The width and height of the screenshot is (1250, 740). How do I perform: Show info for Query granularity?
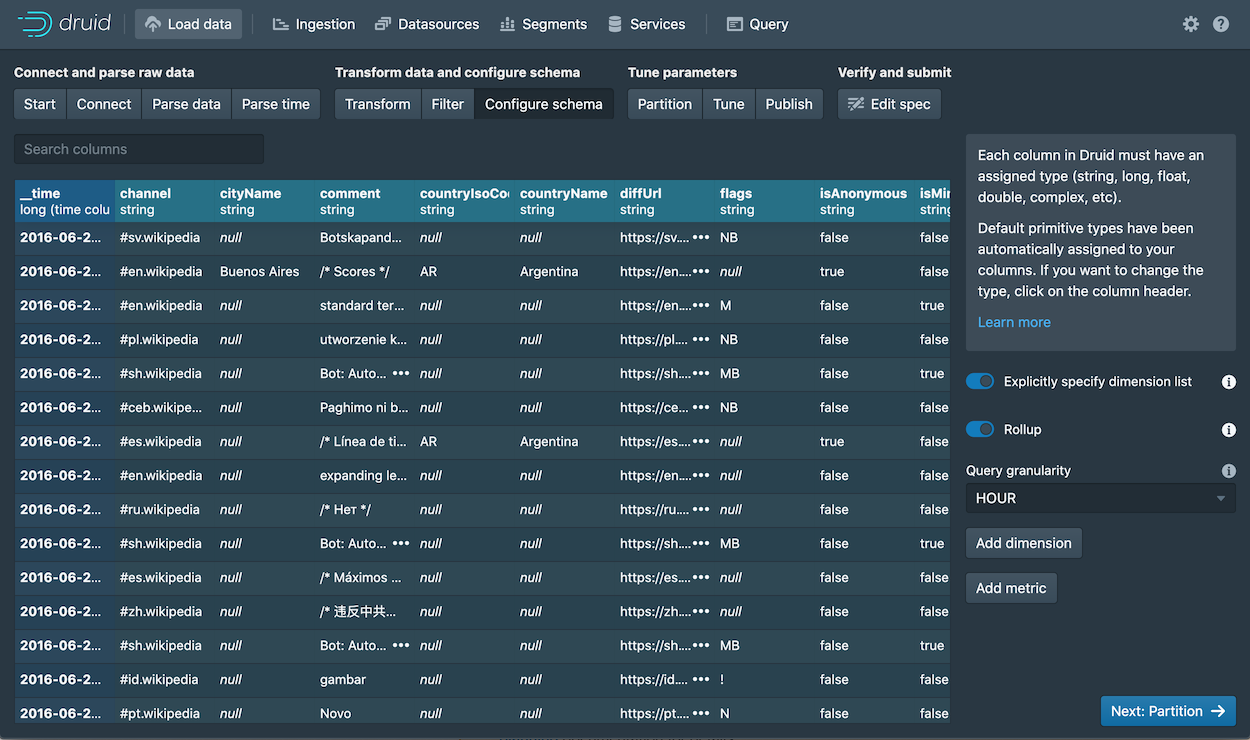pyautogui.click(x=1229, y=471)
